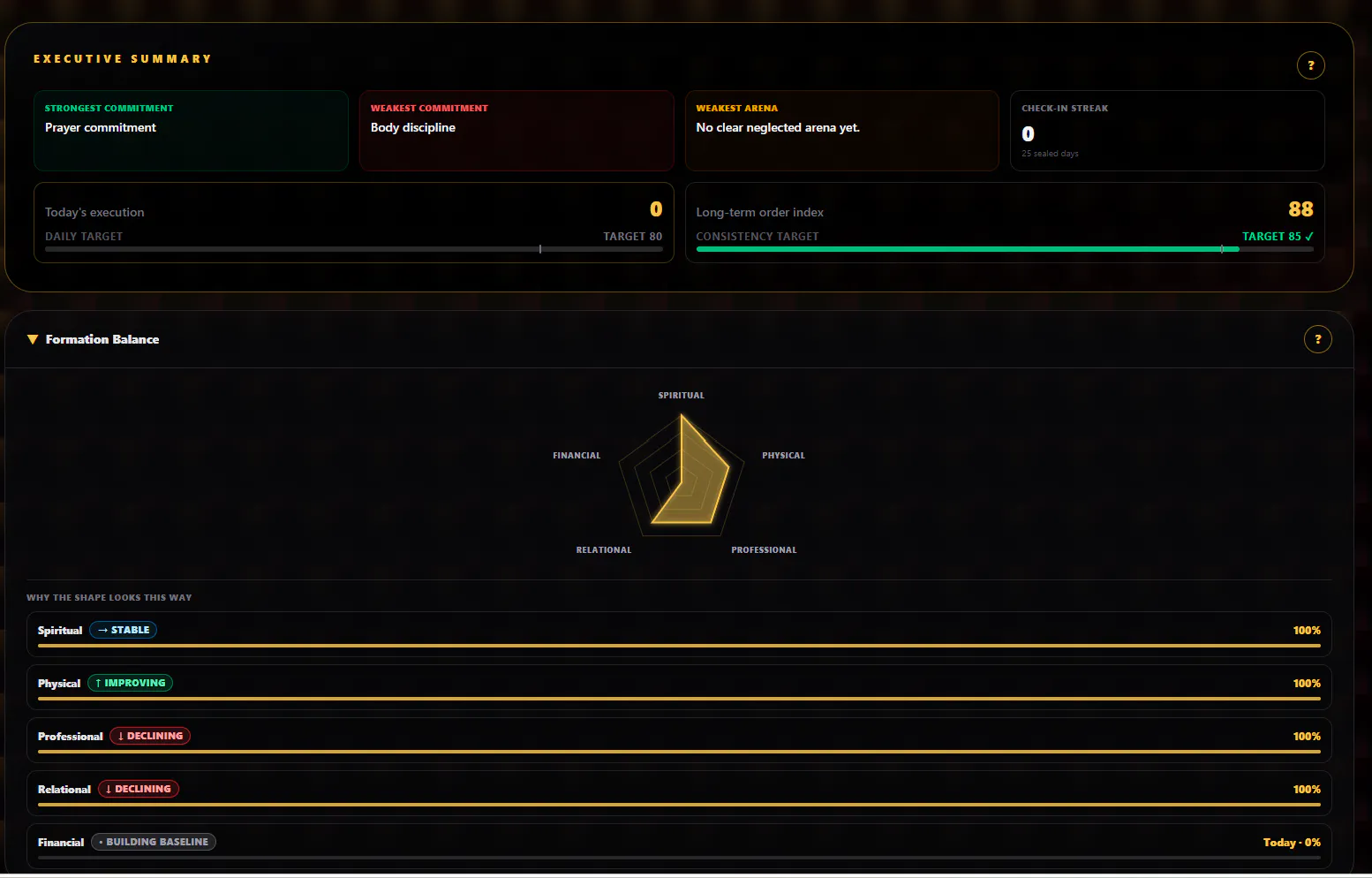Click the TARGET 80 label
1372x878 pixels.
click(x=632, y=237)
